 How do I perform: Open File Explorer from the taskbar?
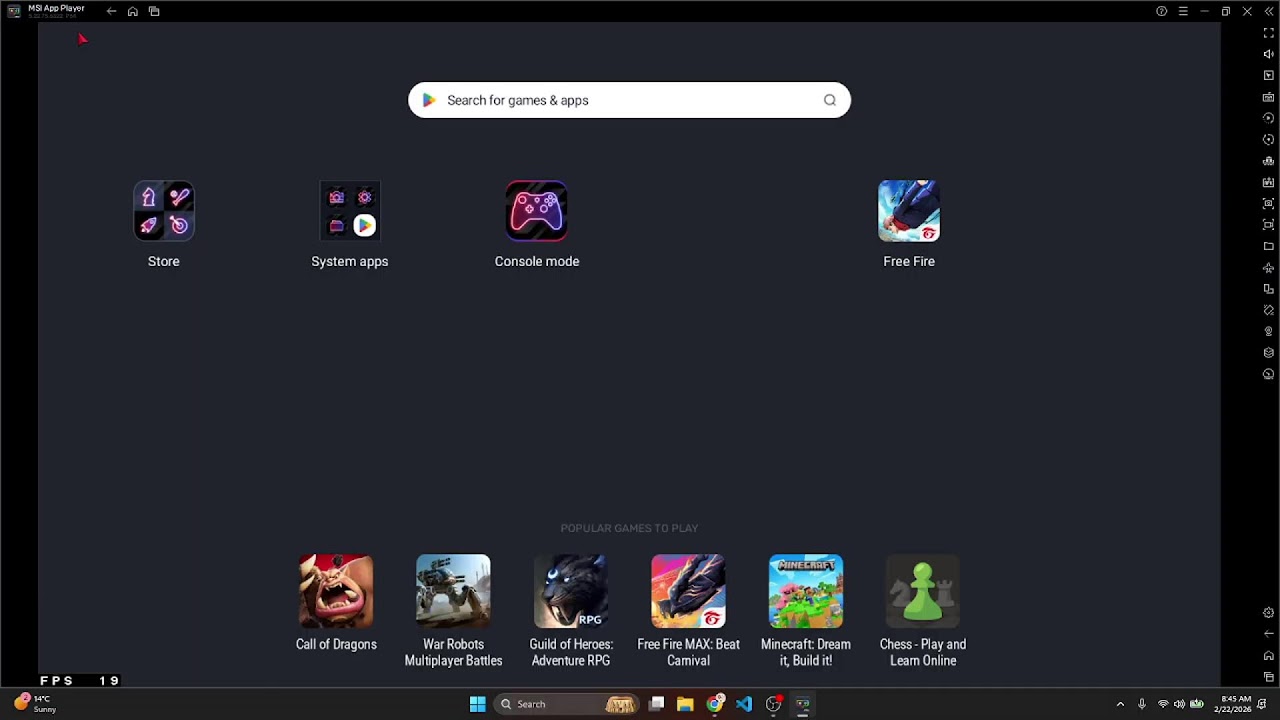click(685, 704)
